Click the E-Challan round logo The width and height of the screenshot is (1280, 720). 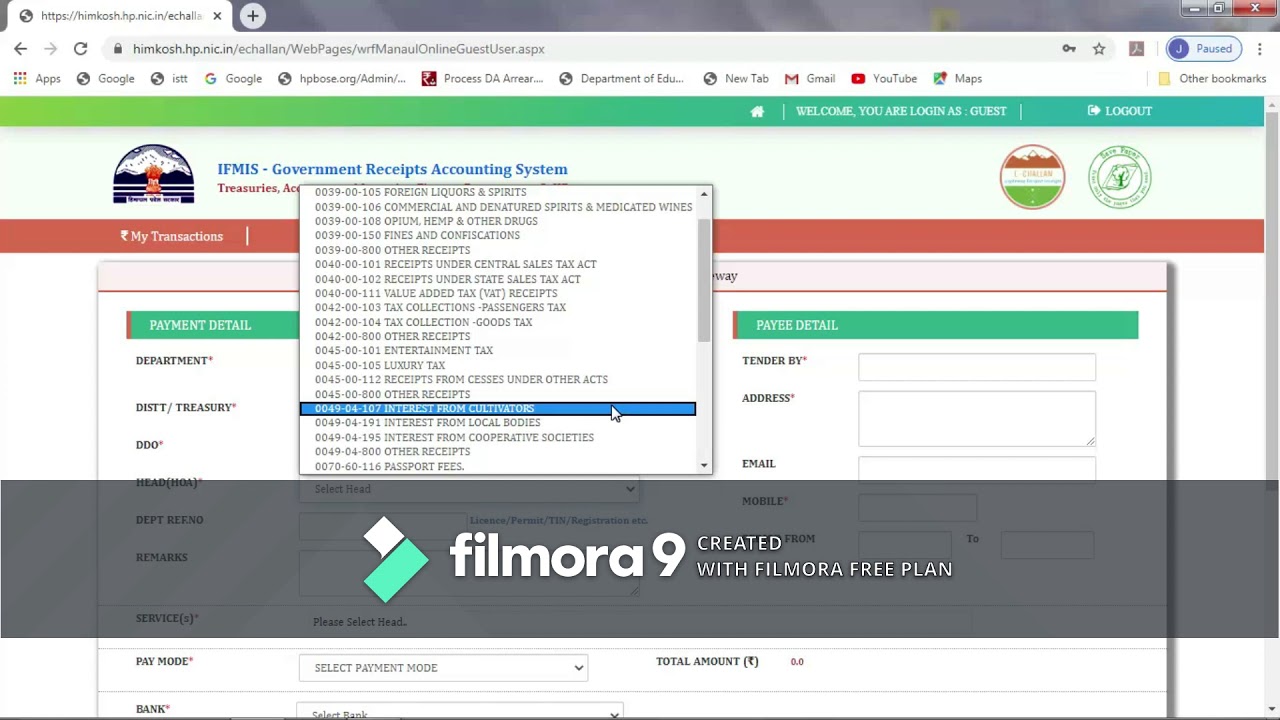[x=1032, y=177]
